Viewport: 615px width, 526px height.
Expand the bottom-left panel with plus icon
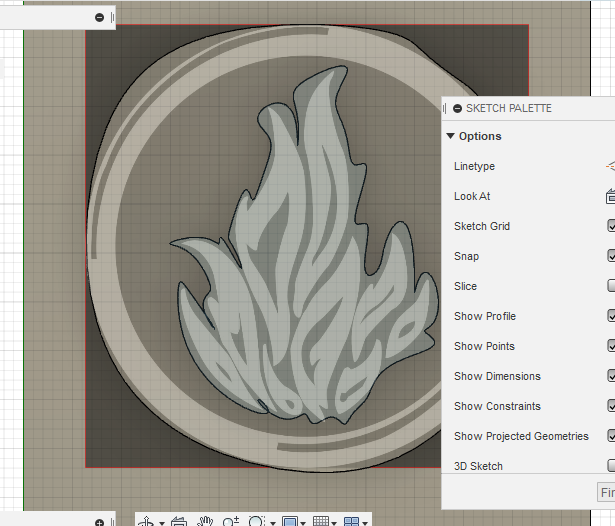[x=99, y=522]
